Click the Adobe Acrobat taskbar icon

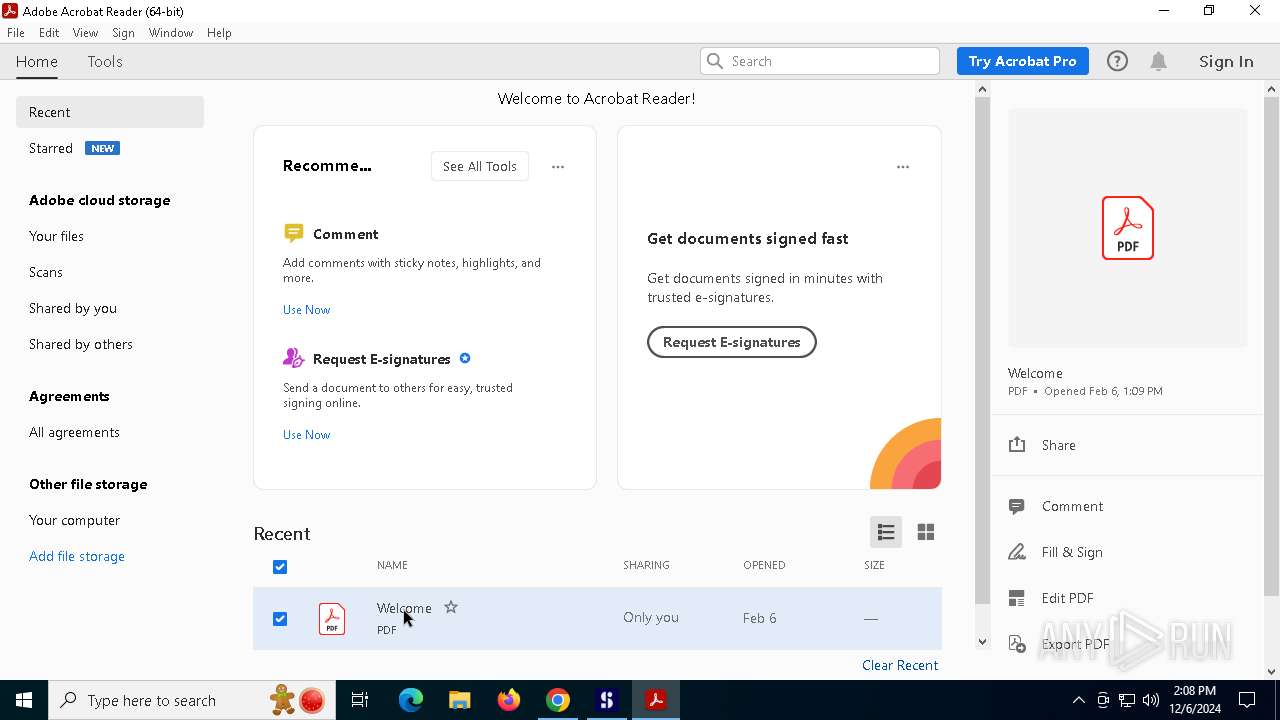pyautogui.click(x=656, y=700)
